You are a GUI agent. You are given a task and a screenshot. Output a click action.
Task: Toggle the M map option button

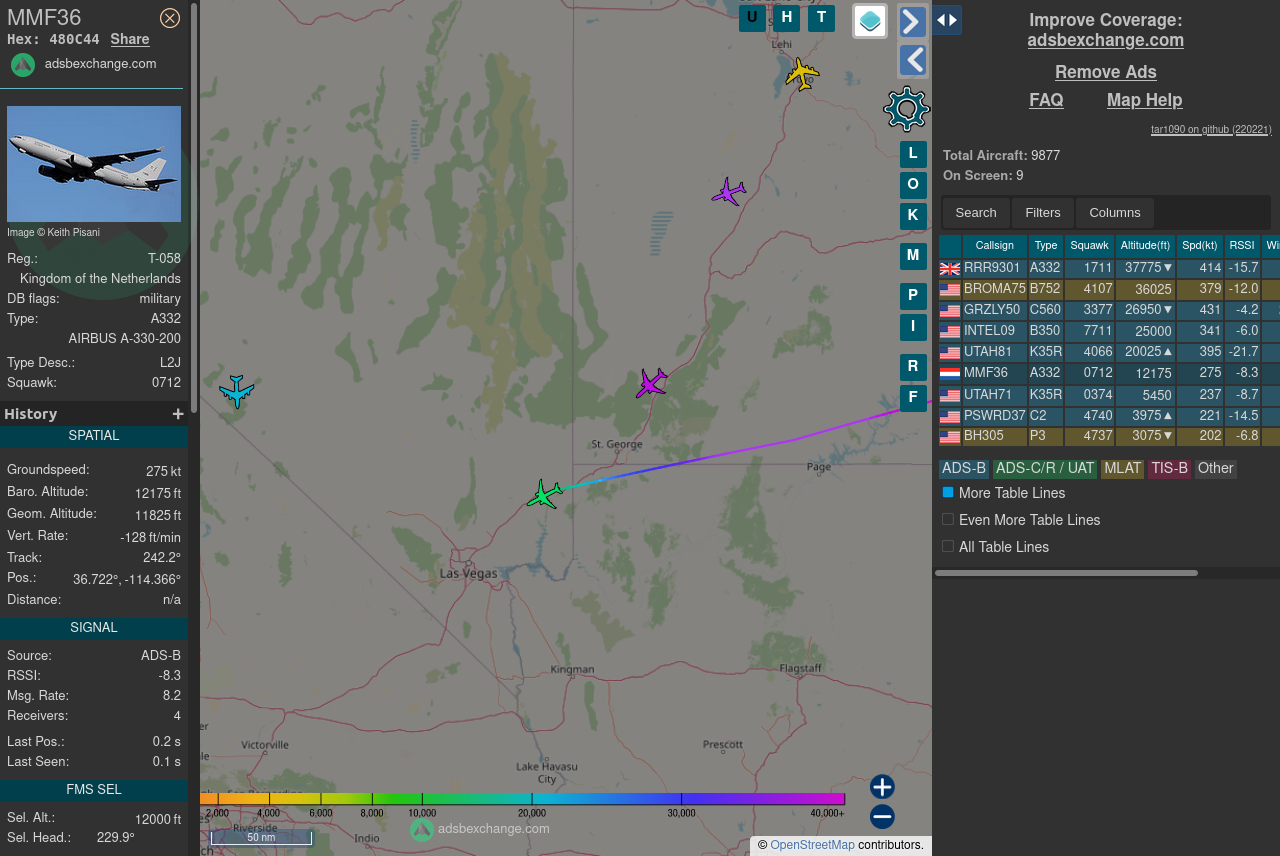[913, 256]
